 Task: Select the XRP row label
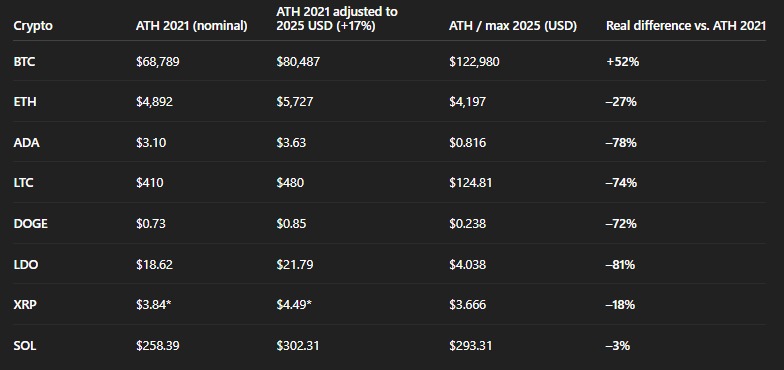coord(25,304)
